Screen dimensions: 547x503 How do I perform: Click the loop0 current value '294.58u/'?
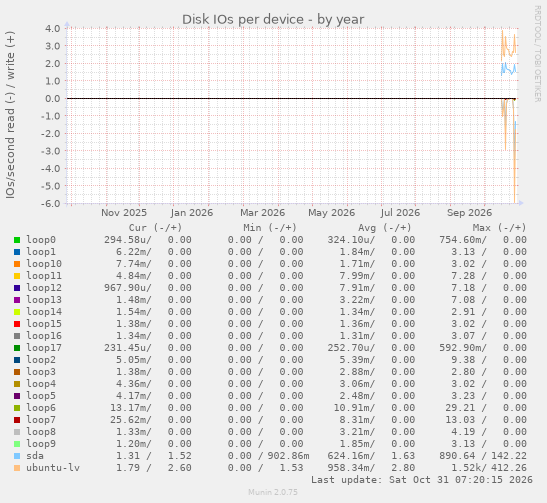[128, 240]
